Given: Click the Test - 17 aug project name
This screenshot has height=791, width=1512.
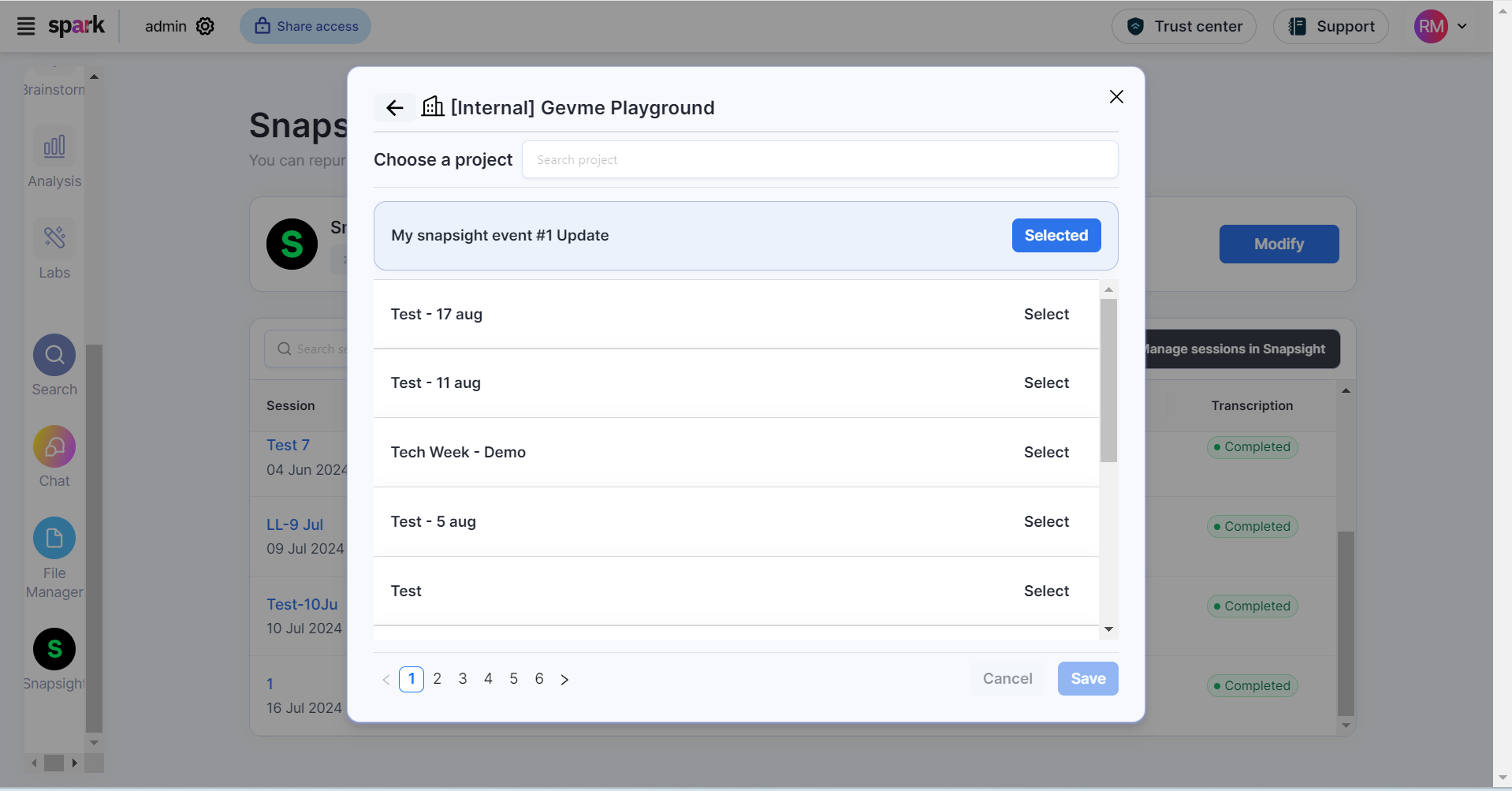Looking at the screenshot, I should click(437, 314).
